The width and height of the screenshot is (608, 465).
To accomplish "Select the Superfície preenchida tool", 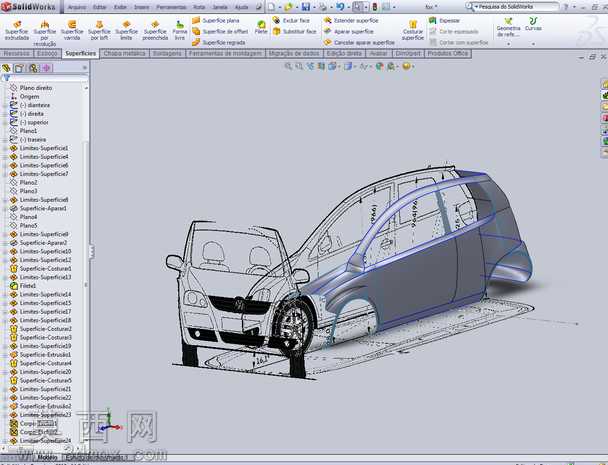I will coord(155,31).
